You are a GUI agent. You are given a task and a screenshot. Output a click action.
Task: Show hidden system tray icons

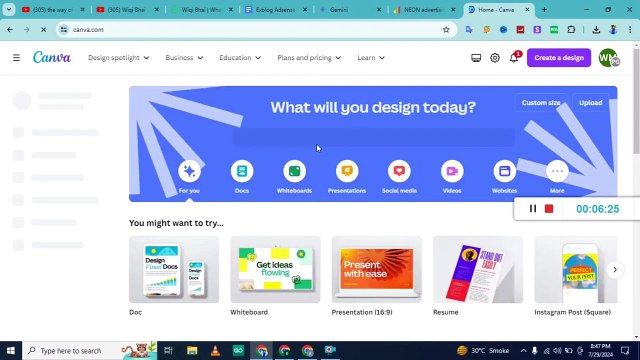(x=523, y=351)
